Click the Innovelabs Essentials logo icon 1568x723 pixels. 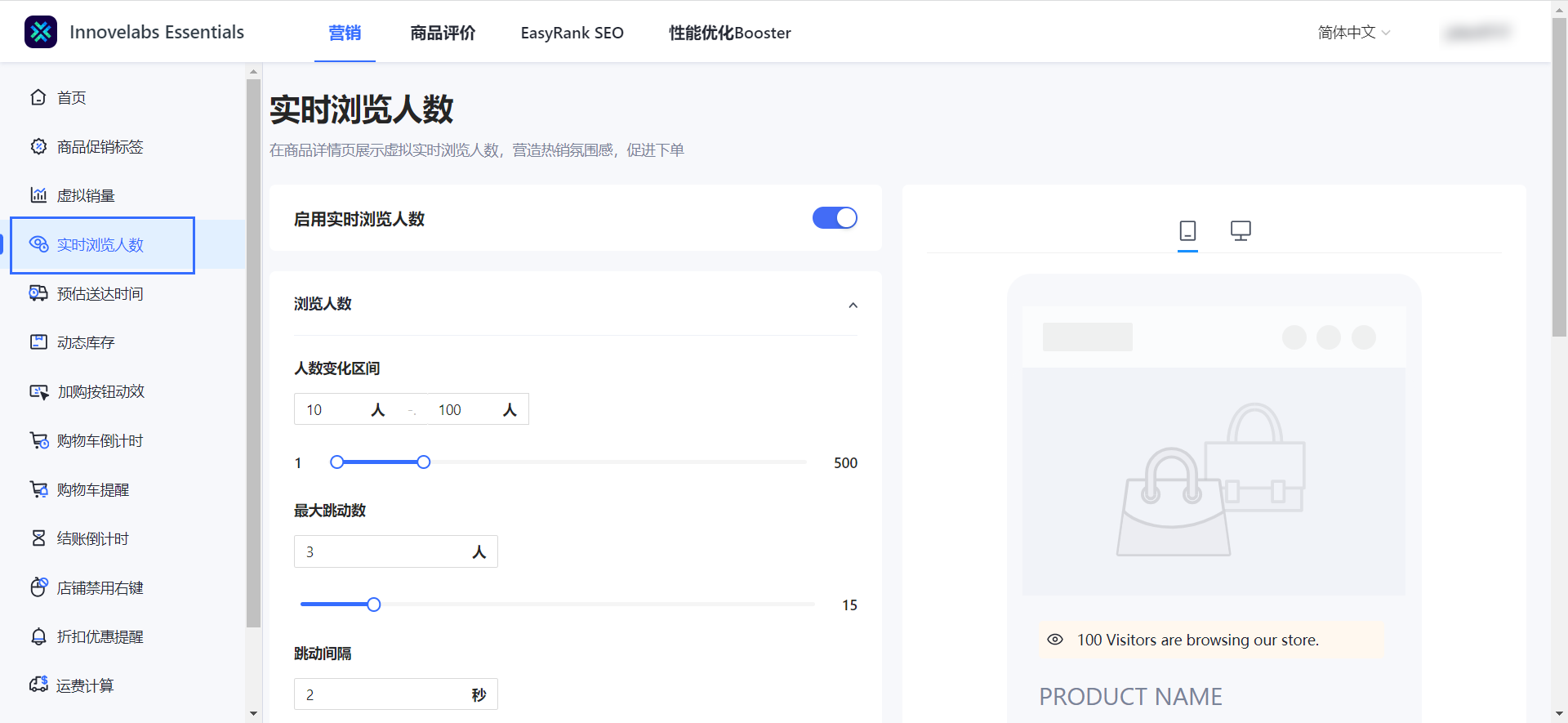41,32
